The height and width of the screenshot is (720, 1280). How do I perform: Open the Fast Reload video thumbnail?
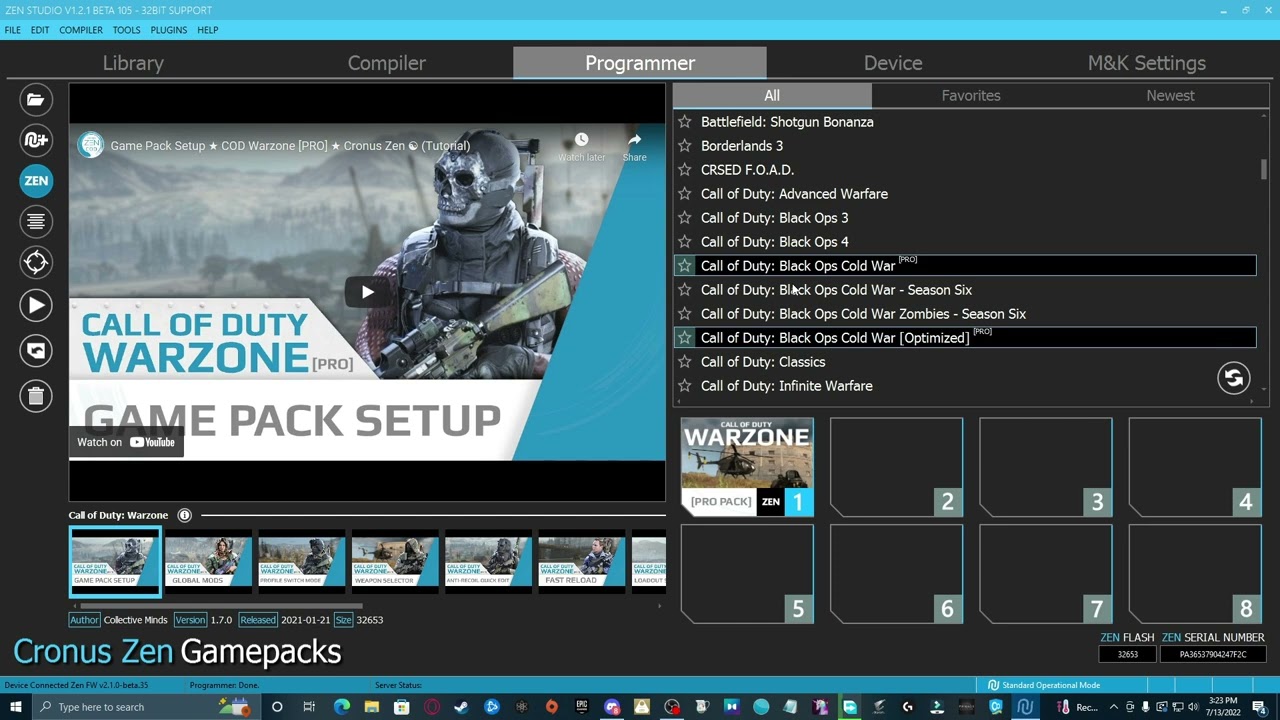[x=581, y=562]
